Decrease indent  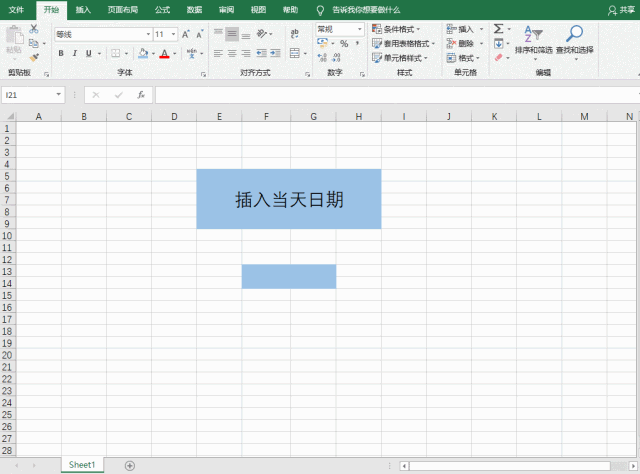point(261,53)
